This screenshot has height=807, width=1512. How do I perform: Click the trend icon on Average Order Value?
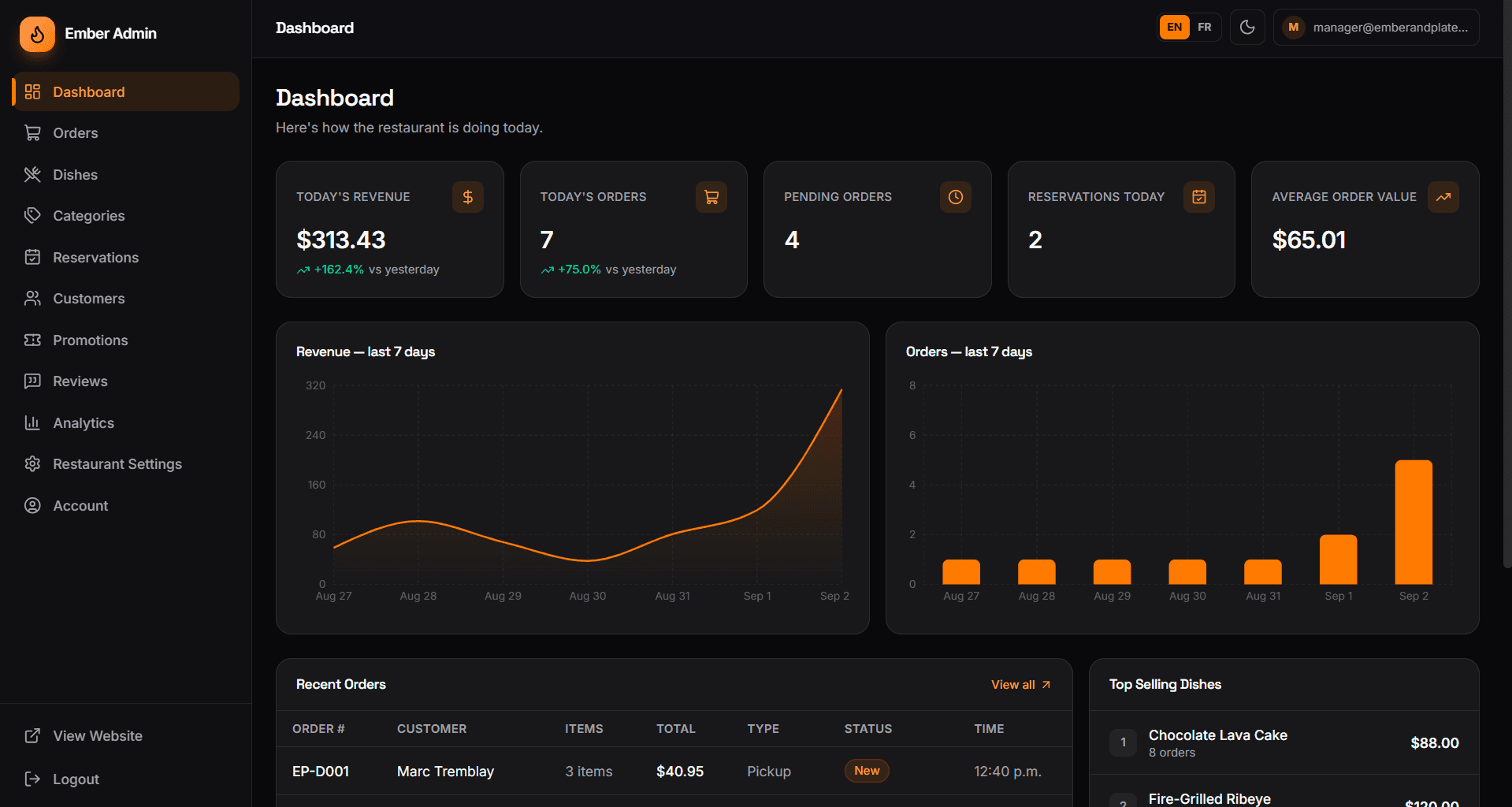coord(1443,197)
